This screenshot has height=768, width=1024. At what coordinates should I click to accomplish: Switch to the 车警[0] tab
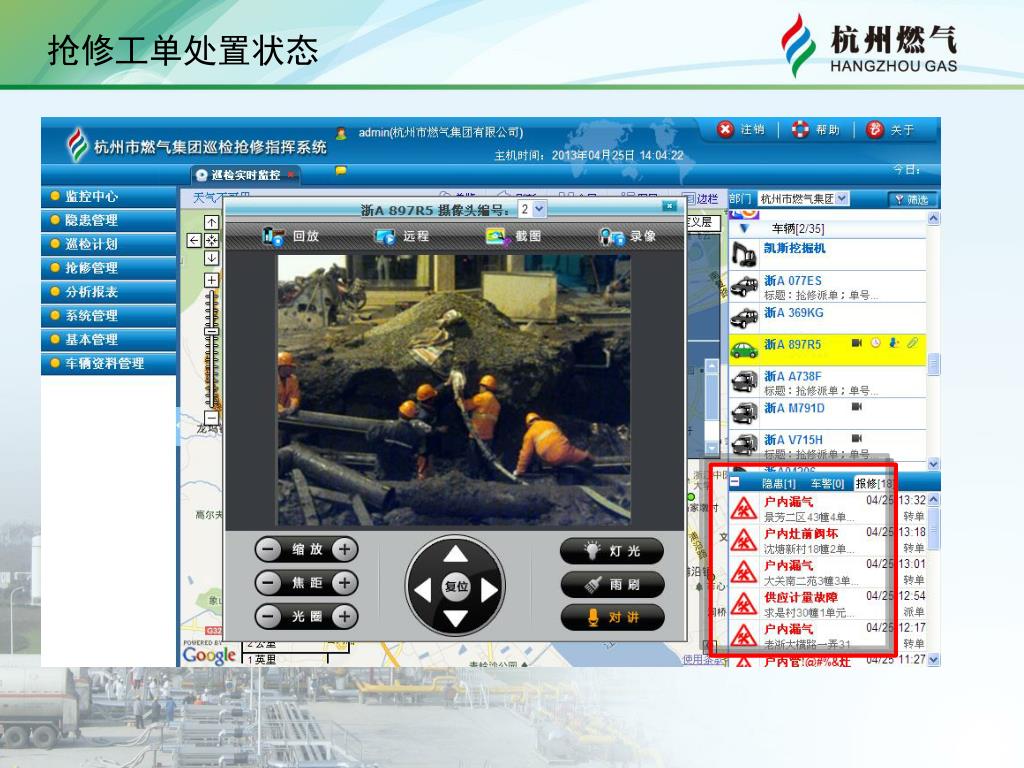827,484
